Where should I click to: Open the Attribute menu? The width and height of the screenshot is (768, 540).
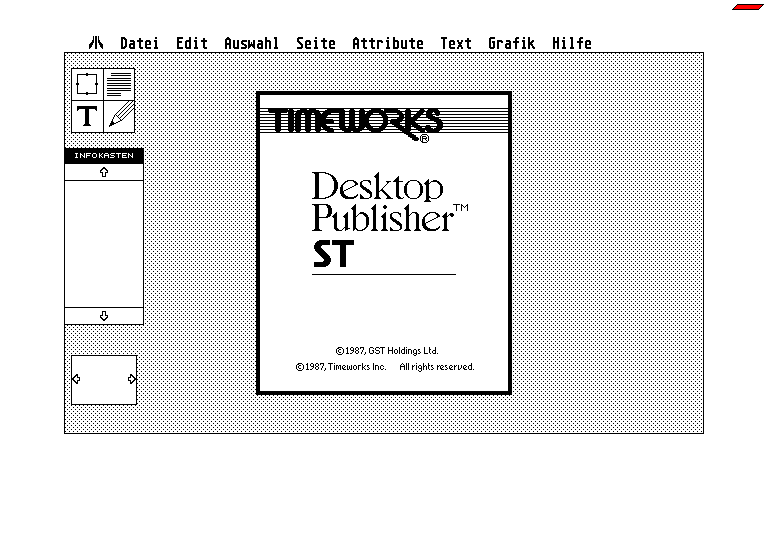tap(387, 43)
